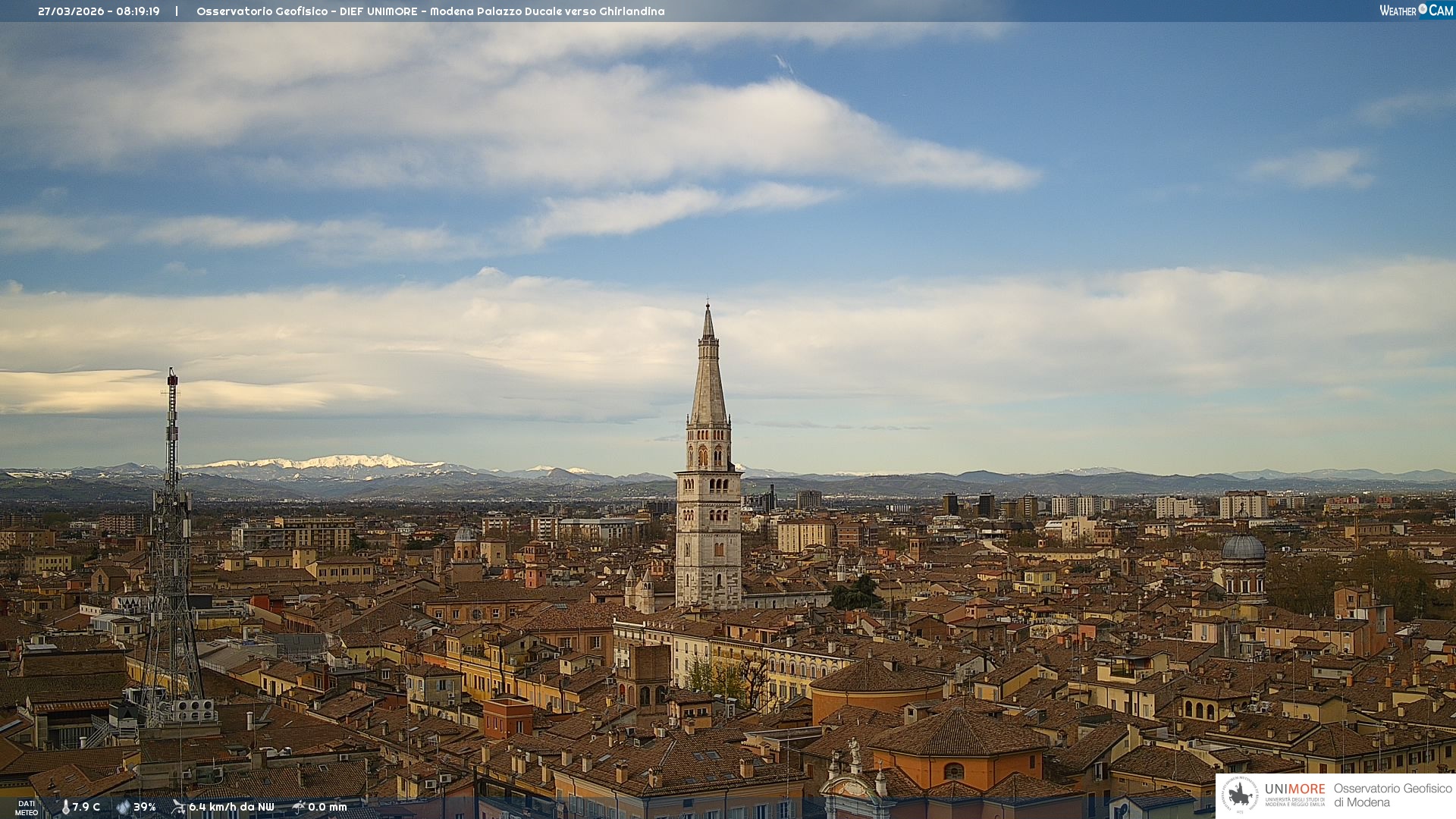This screenshot has width=1456, height=819.
Task: Click the WeatherCam logo
Action: (1416, 11)
